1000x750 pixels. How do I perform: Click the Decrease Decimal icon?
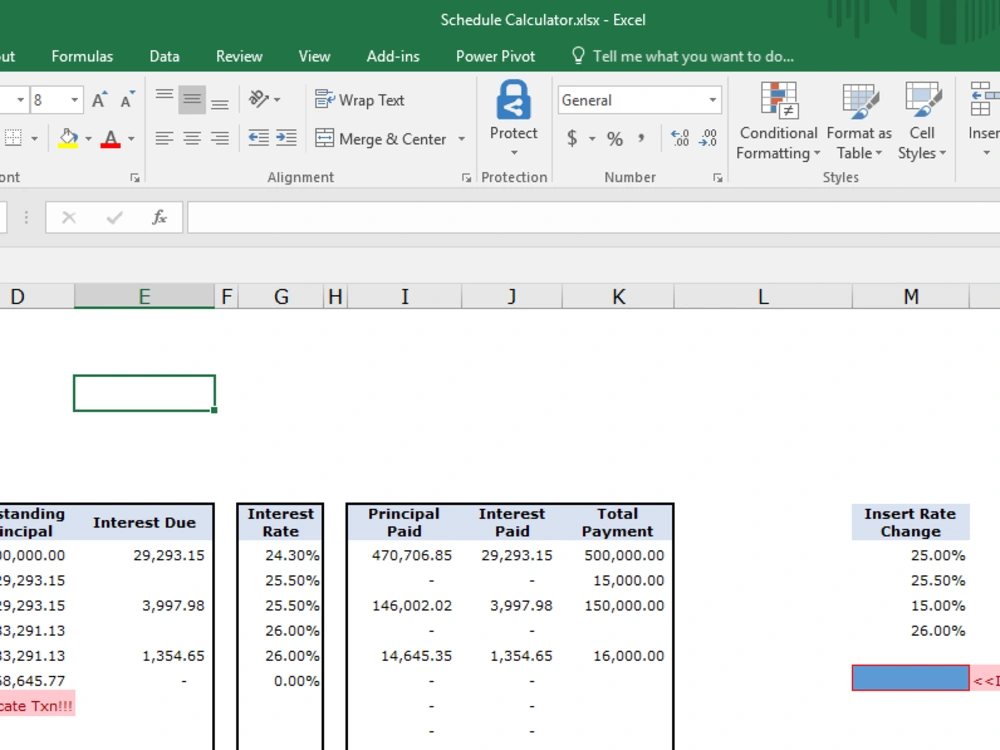[x=707, y=138]
